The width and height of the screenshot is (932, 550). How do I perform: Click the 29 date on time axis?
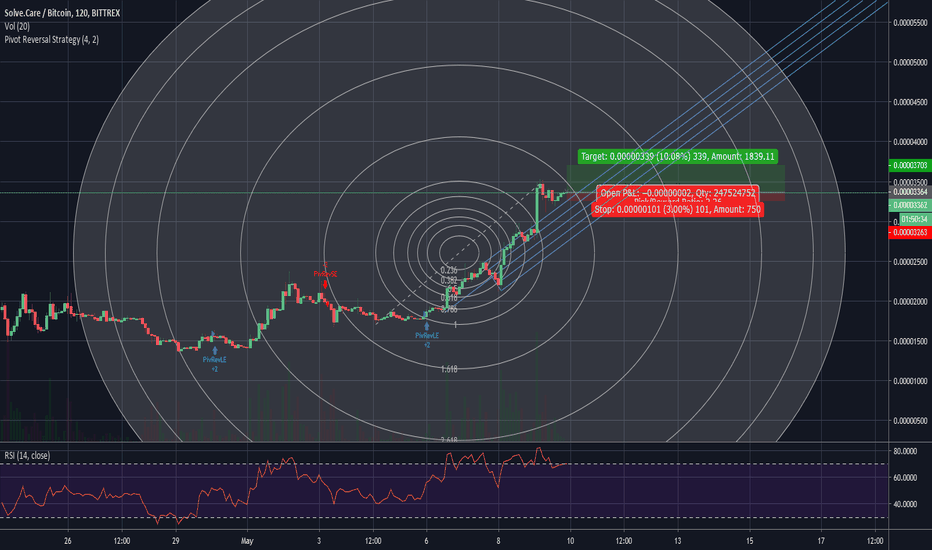(x=175, y=541)
